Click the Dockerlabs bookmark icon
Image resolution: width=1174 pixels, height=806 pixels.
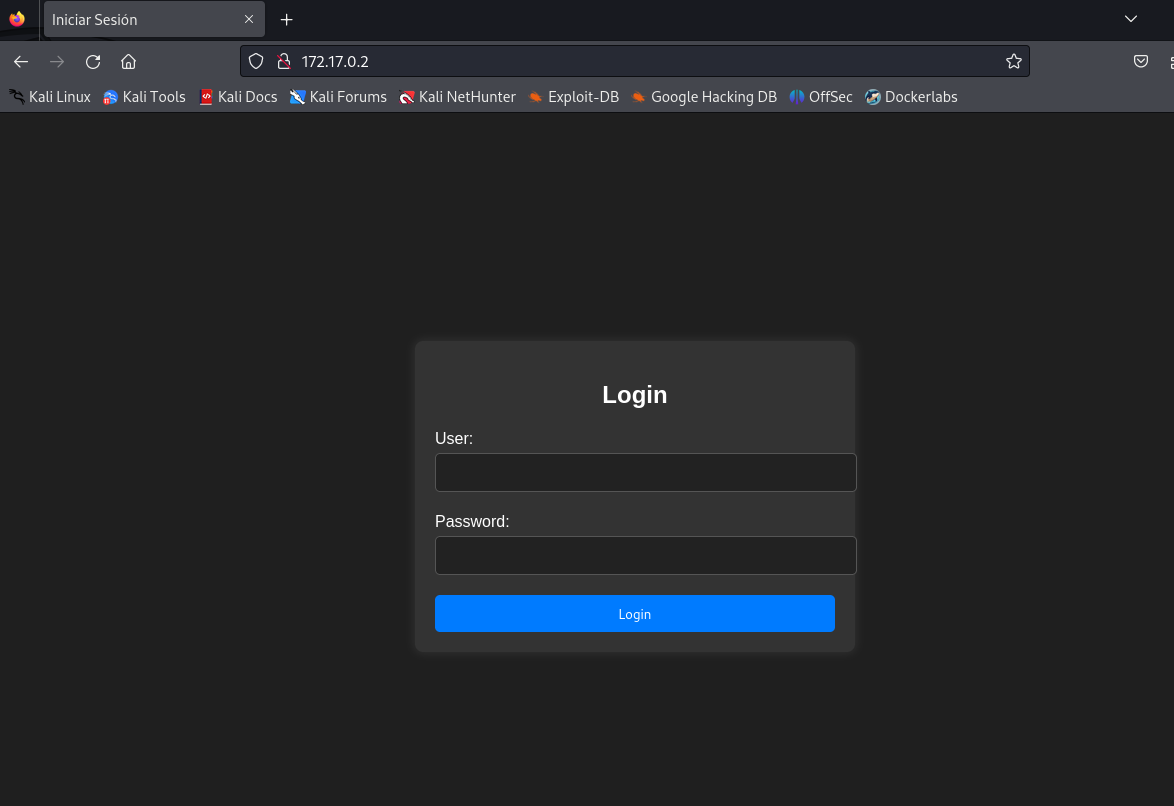click(x=871, y=97)
